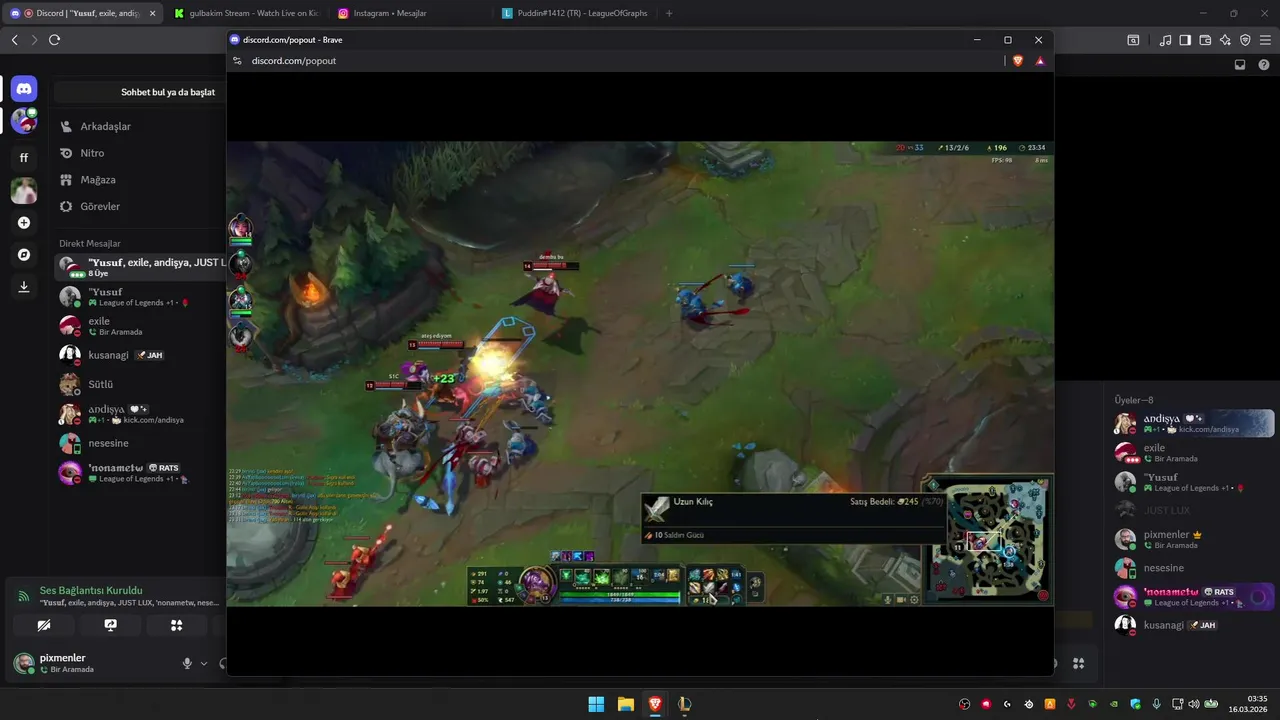Select andişya in the members list
The image size is (1280, 720).
coord(1193,423)
